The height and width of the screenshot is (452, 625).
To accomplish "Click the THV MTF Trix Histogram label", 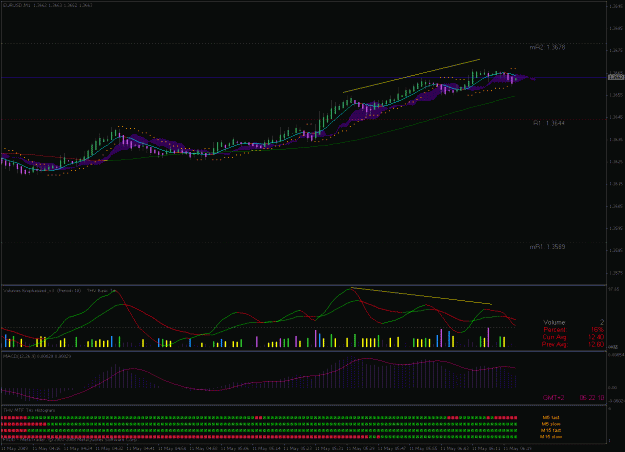I will 29,410.
